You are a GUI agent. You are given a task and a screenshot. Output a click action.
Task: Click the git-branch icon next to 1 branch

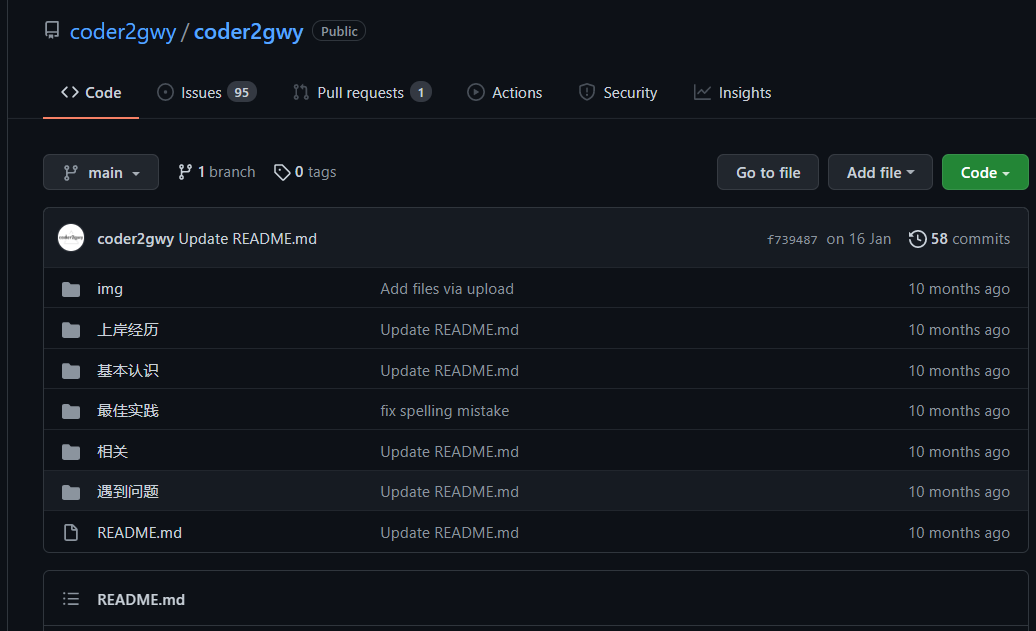[x=185, y=172]
